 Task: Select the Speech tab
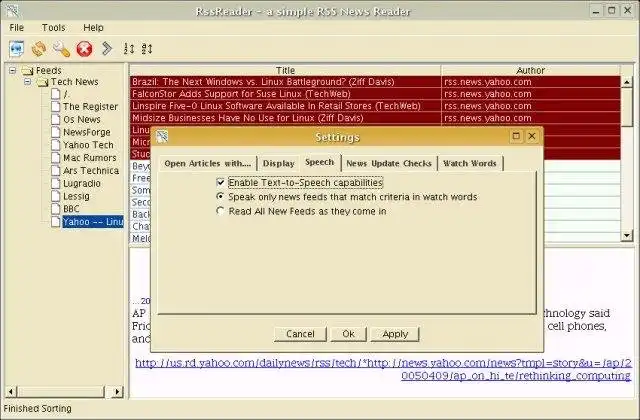pyautogui.click(x=320, y=162)
